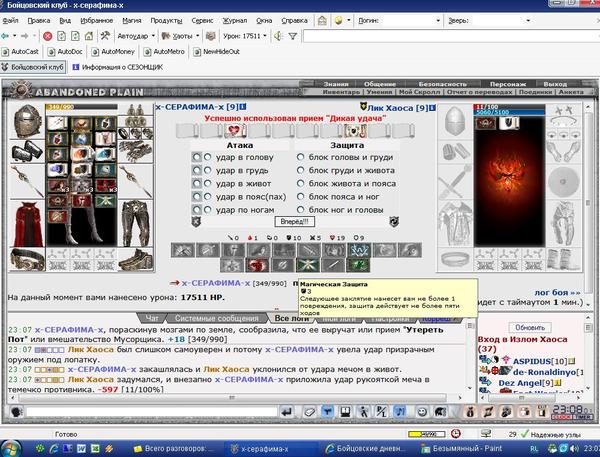Select shaded first radio for удар в голову
Viewport: 600px width, 457px height.
point(196,157)
